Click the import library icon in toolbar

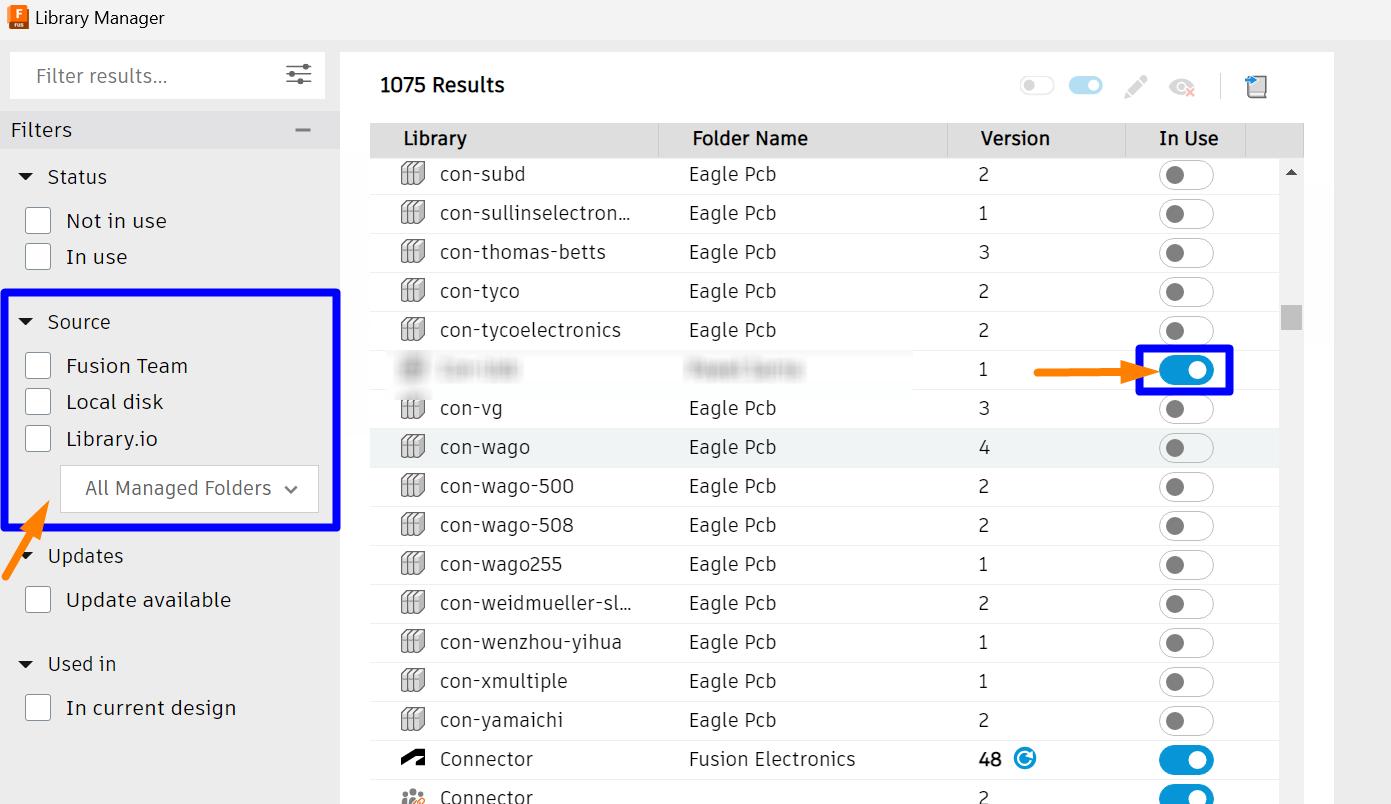point(1256,87)
